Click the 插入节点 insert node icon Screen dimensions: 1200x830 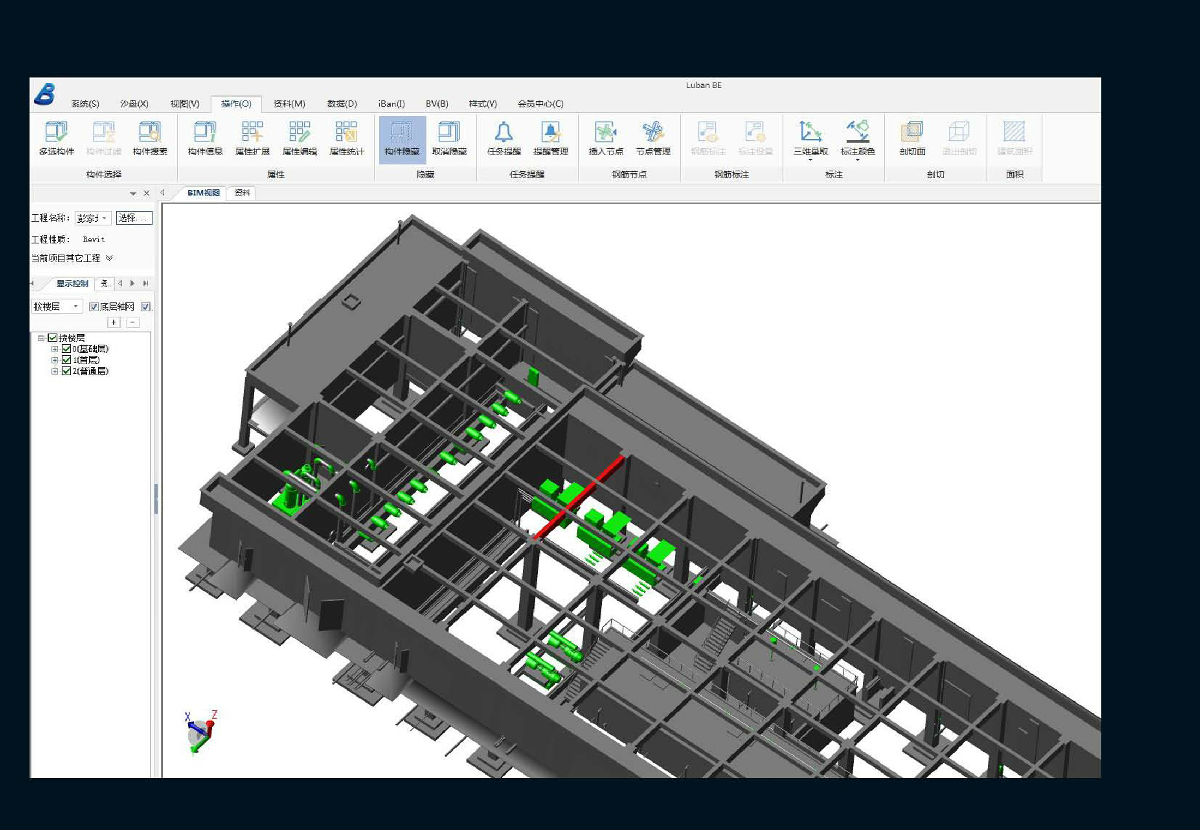point(605,138)
